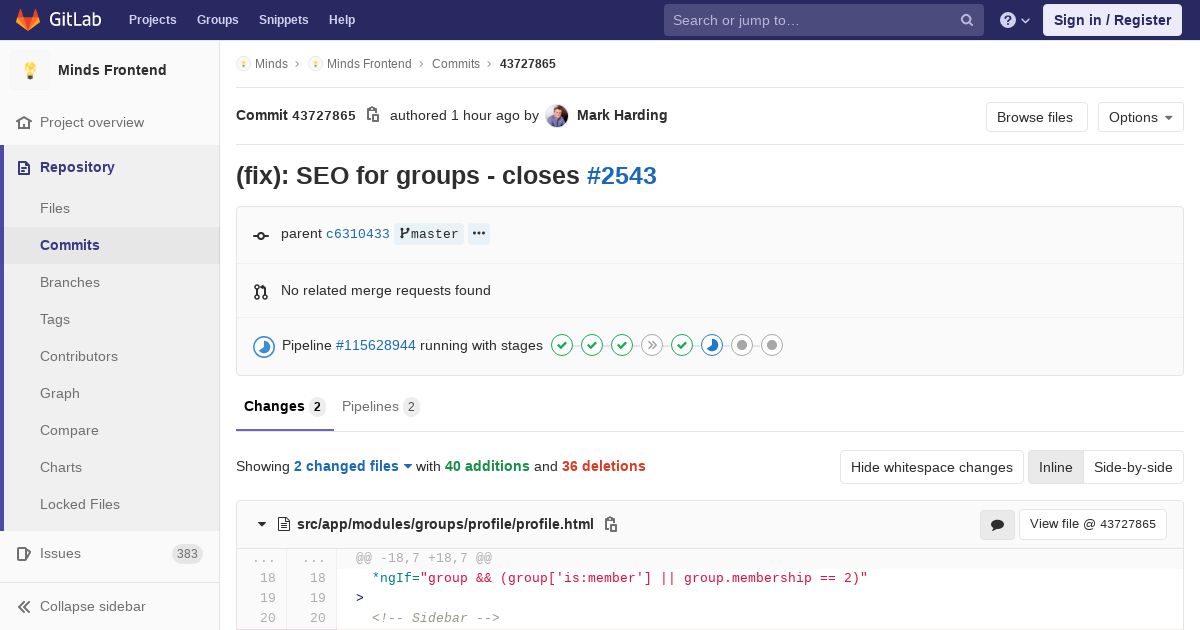Open Compare in the sidebar
Screen dimensions: 1200x630
click(69, 430)
